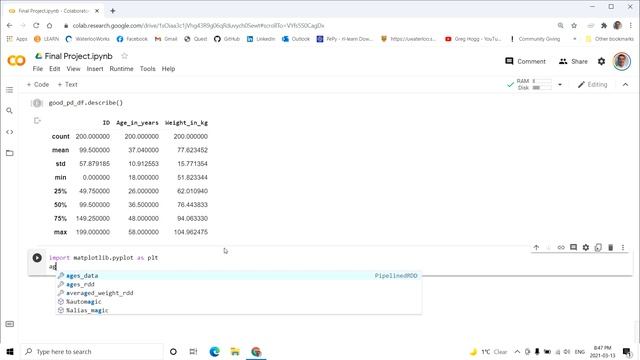Open the notifications action center icon
The width and height of the screenshot is (640, 360).
point(627,351)
